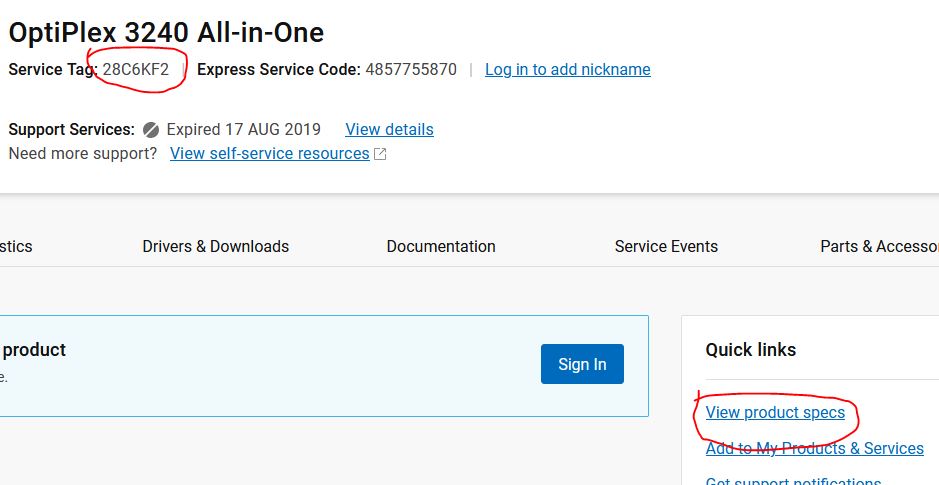The width and height of the screenshot is (939, 485).
Task: Click the Expired 17 AUG 2019 text
Action: click(x=243, y=129)
